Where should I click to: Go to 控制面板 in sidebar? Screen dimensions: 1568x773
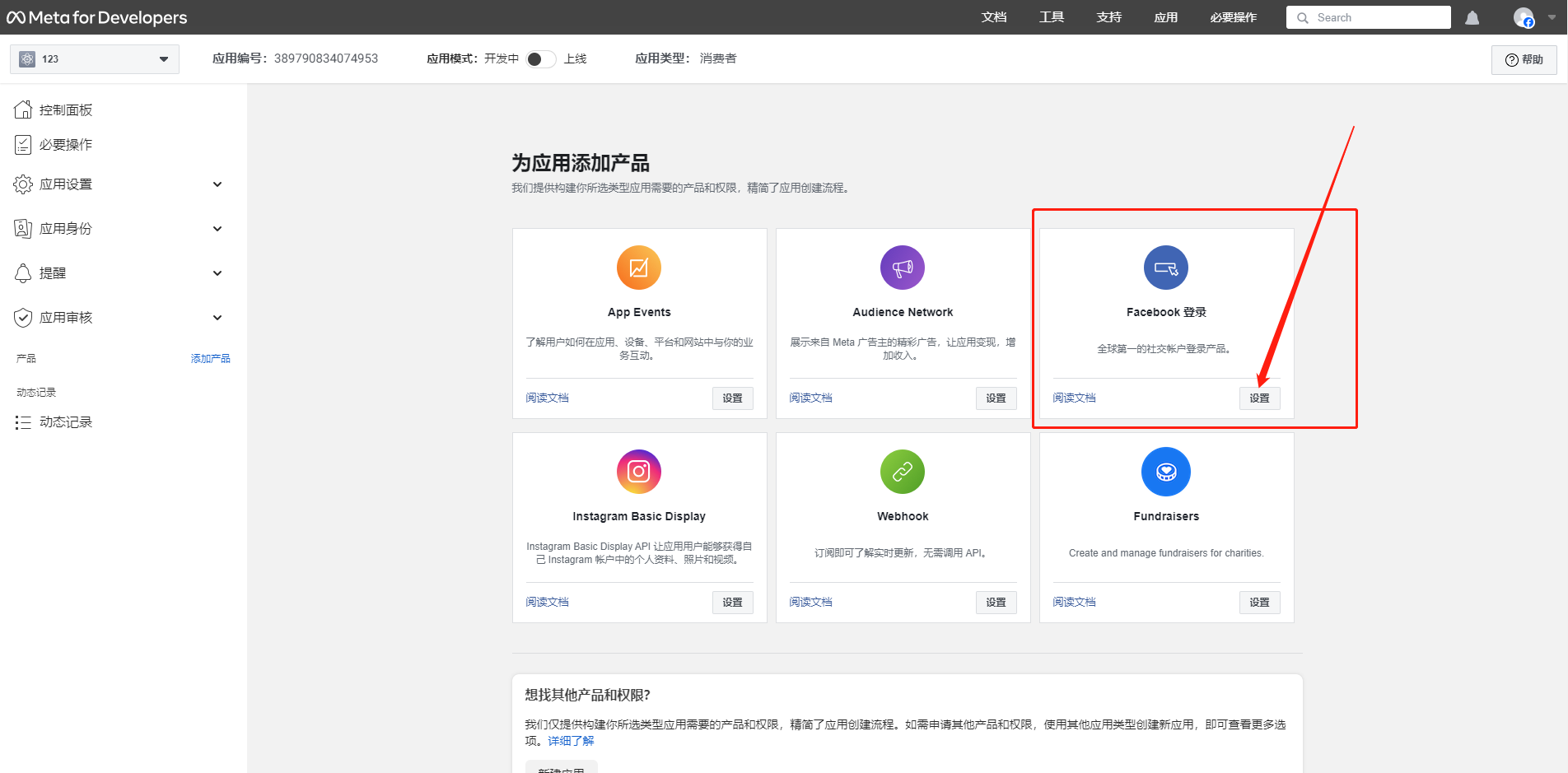point(66,110)
